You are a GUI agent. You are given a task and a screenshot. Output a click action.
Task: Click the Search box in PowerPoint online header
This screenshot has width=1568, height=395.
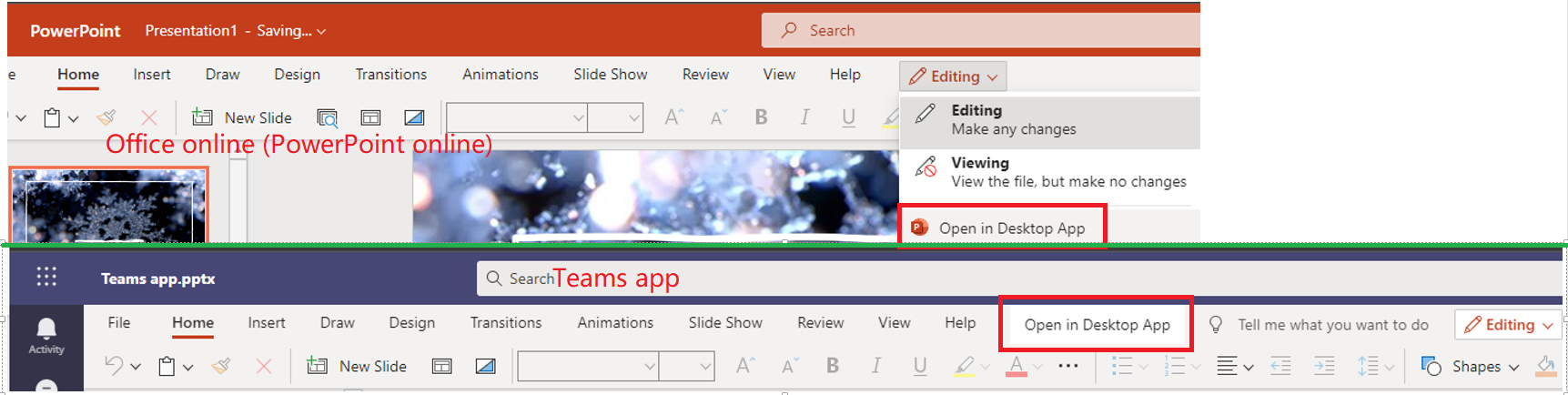tap(981, 30)
